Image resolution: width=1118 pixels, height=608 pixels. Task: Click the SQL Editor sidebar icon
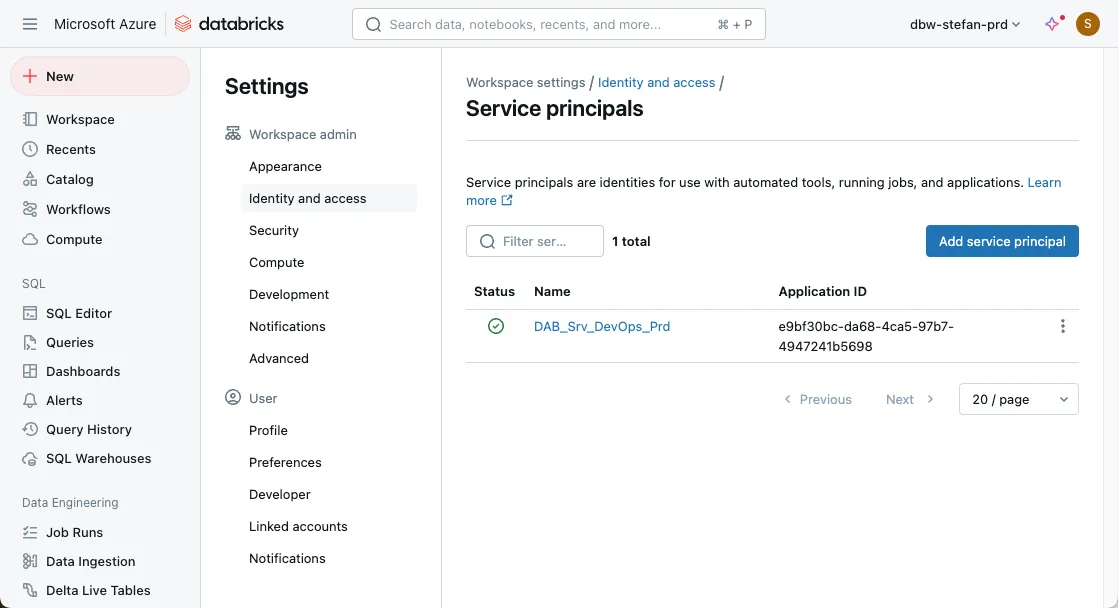(30, 313)
